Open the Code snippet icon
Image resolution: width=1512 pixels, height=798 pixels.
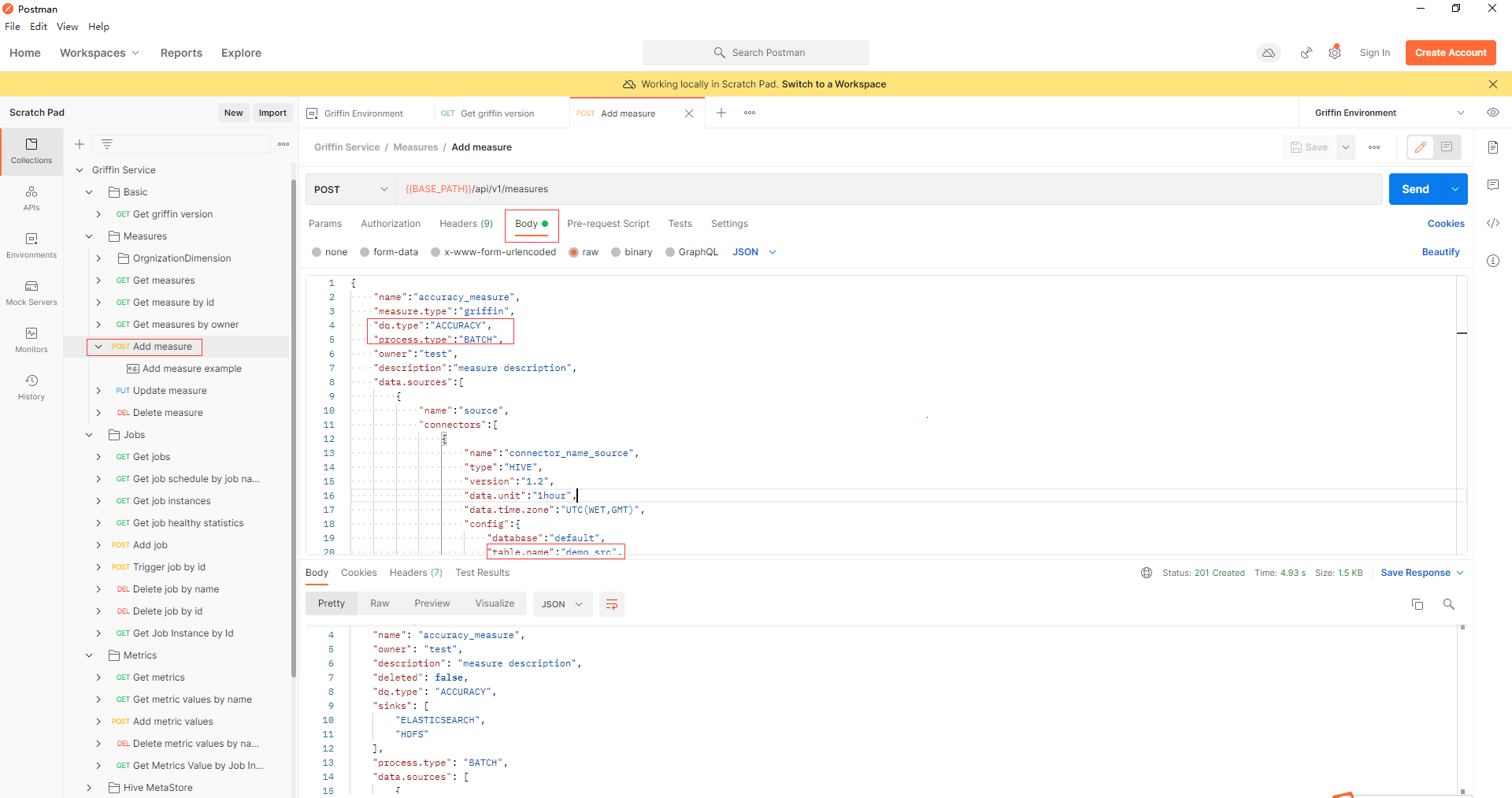(x=1493, y=223)
